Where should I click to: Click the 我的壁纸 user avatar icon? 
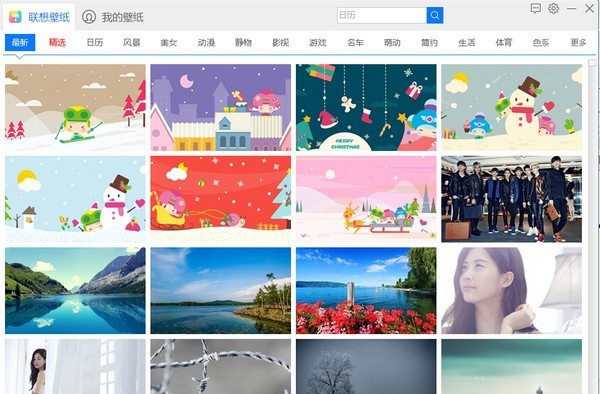tap(89, 17)
